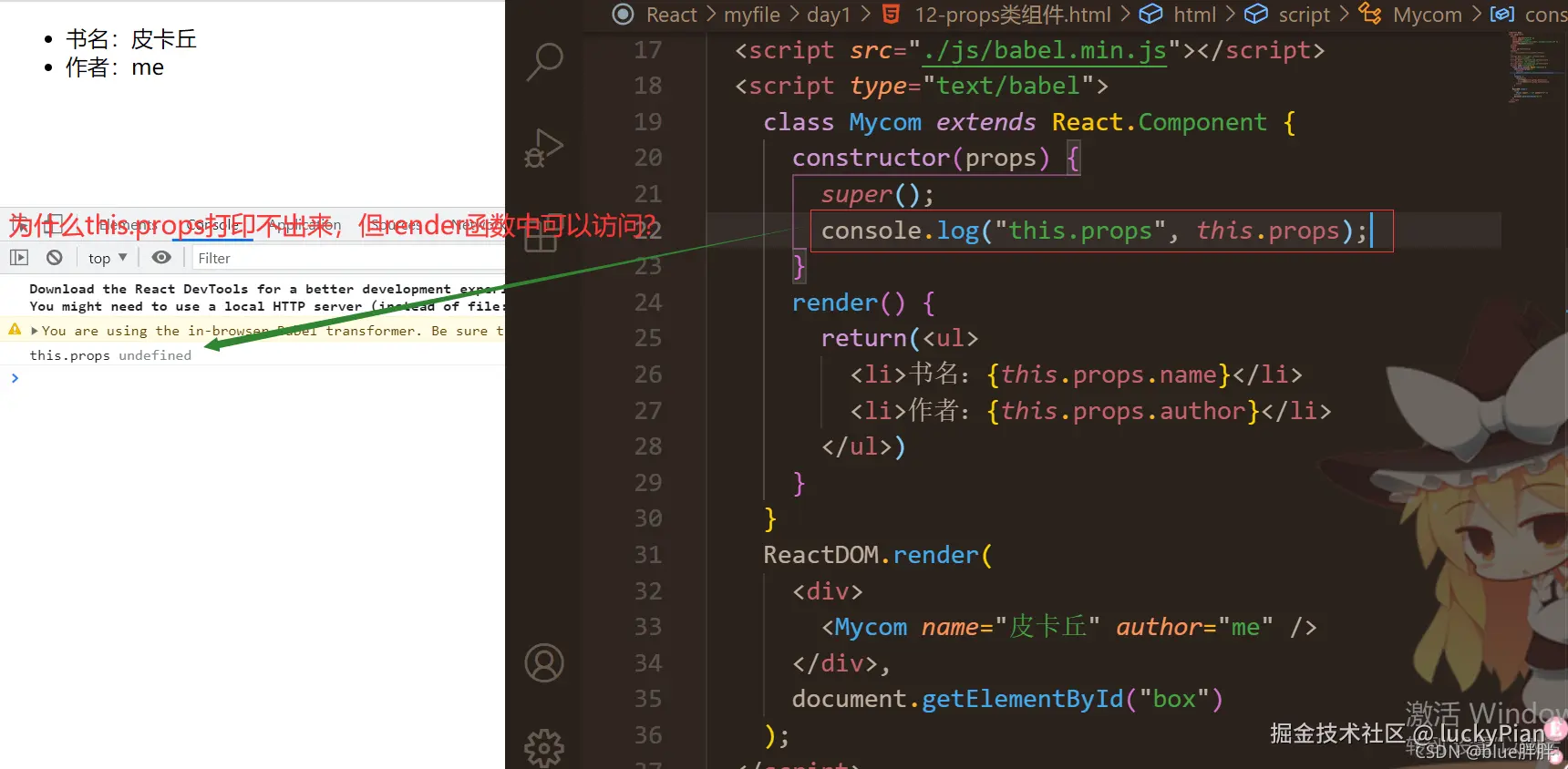Image resolution: width=1568 pixels, height=769 pixels.
Task: Click 'document.getElementById("box")' in code
Action: click(x=1007, y=699)
